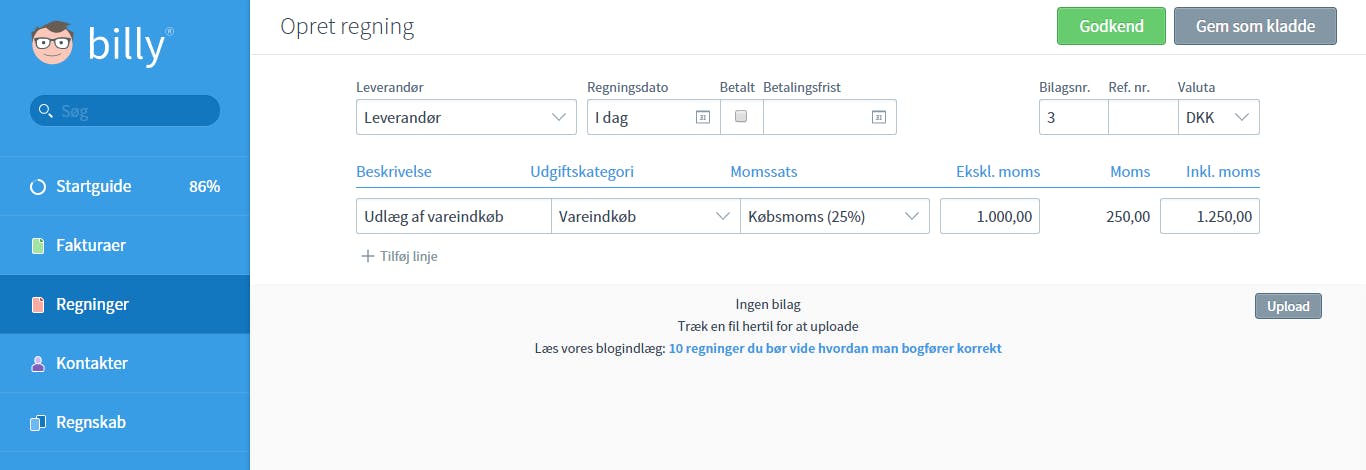Click the Ref. nr. input field
1366x470 pixels.
1143,117
